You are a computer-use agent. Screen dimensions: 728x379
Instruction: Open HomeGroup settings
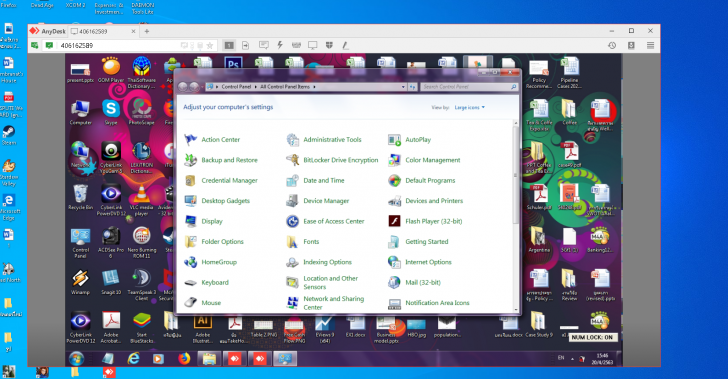click(210, 262)
